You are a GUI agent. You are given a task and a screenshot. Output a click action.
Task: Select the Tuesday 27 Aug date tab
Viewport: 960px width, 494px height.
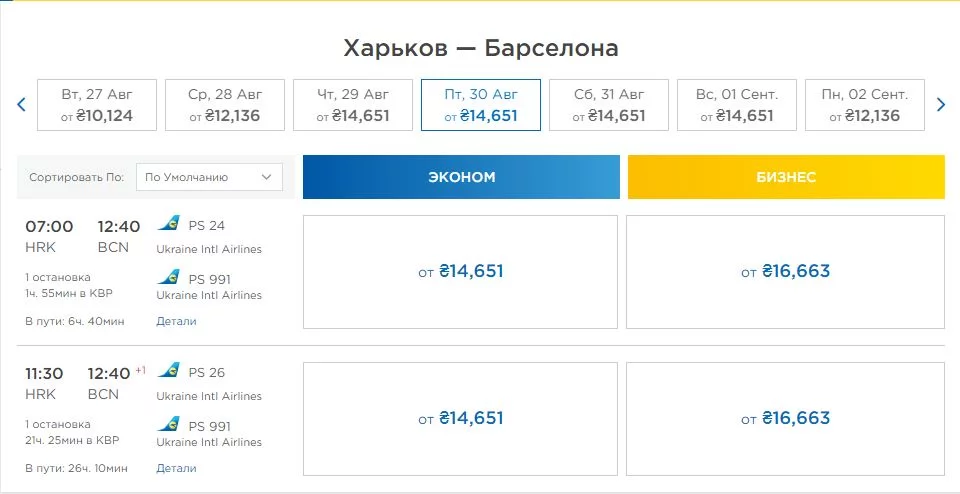(97, 105)
